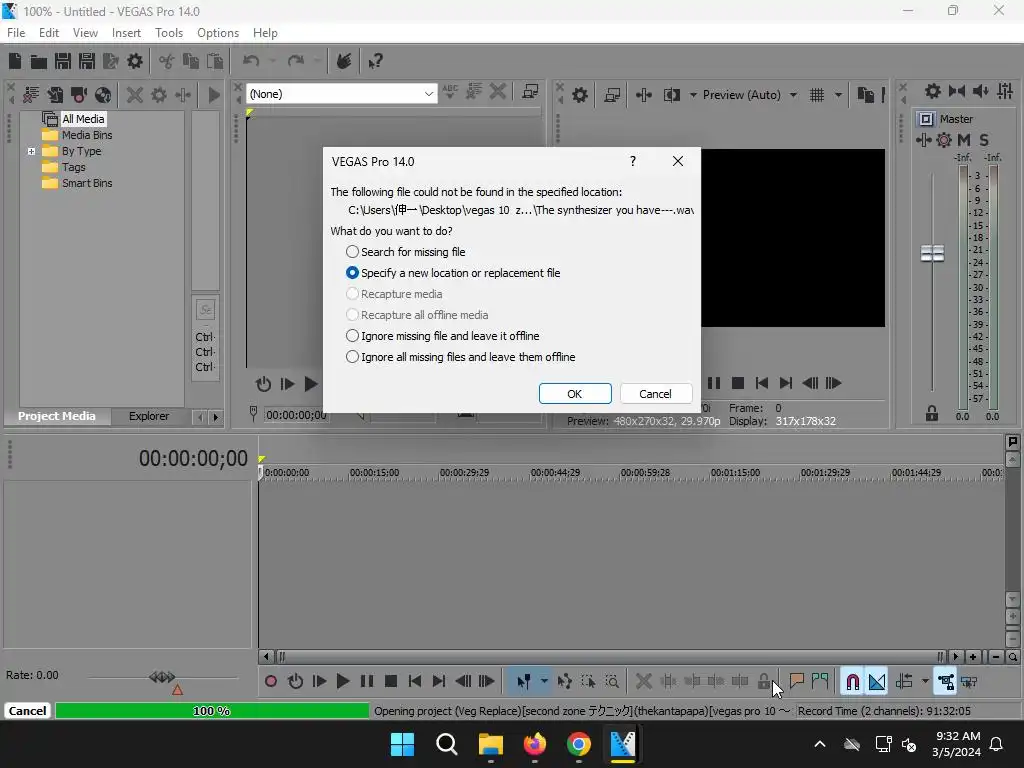Click timeline Pause button
This screenshot has width=1024, height=768.
tap(367, 682)
